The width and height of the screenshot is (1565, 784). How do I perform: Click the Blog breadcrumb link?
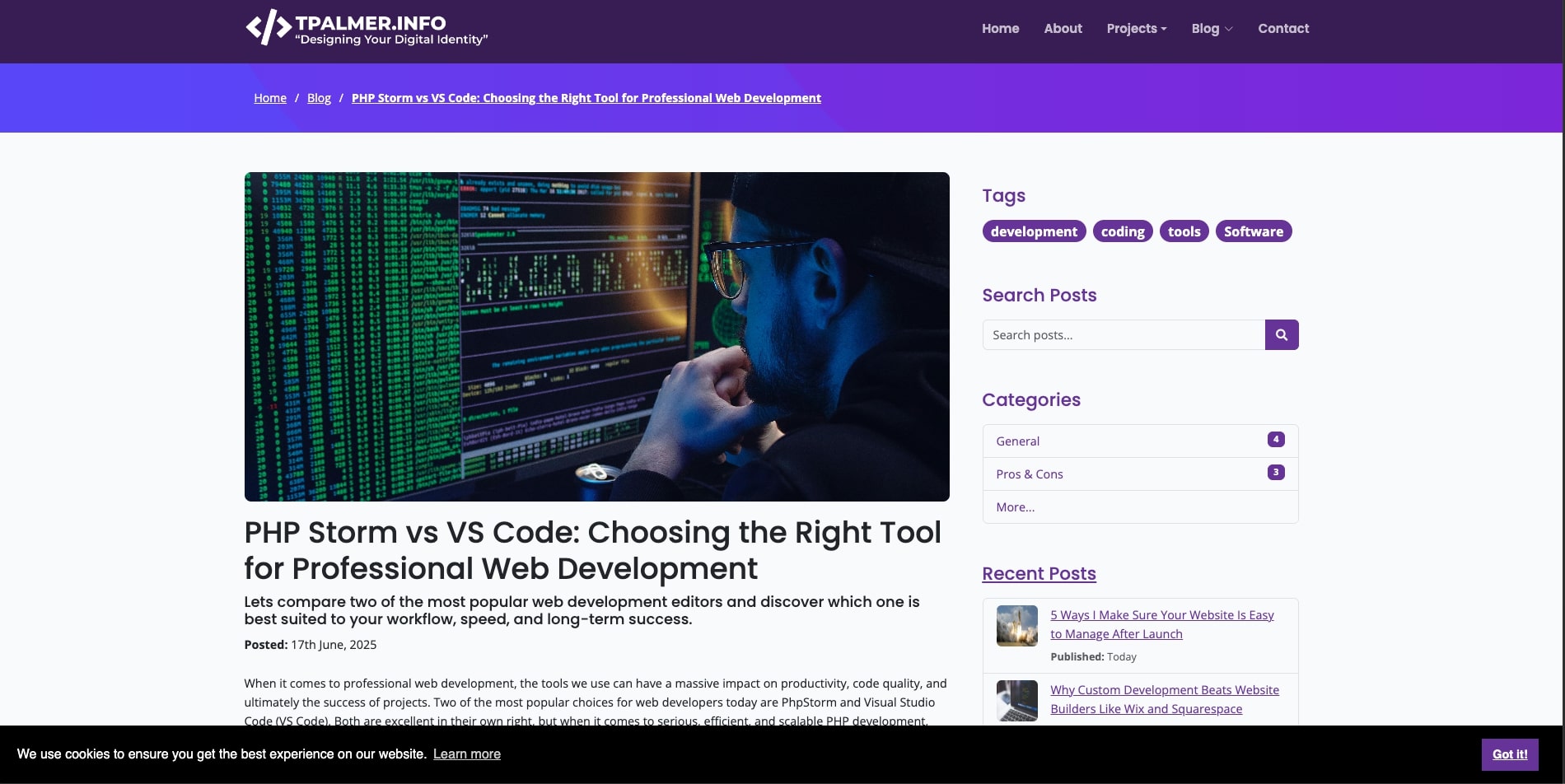[x=319, y=98]
